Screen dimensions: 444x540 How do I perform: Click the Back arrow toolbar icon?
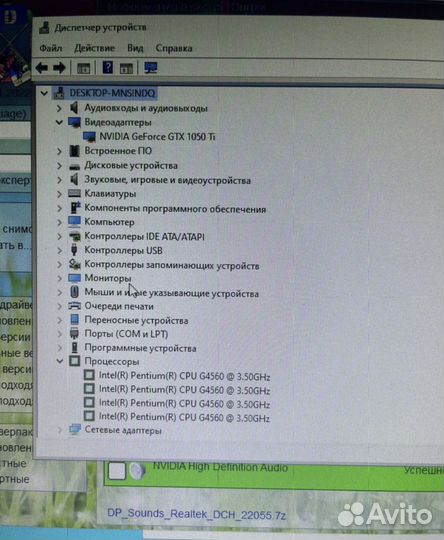coord(42,68)
